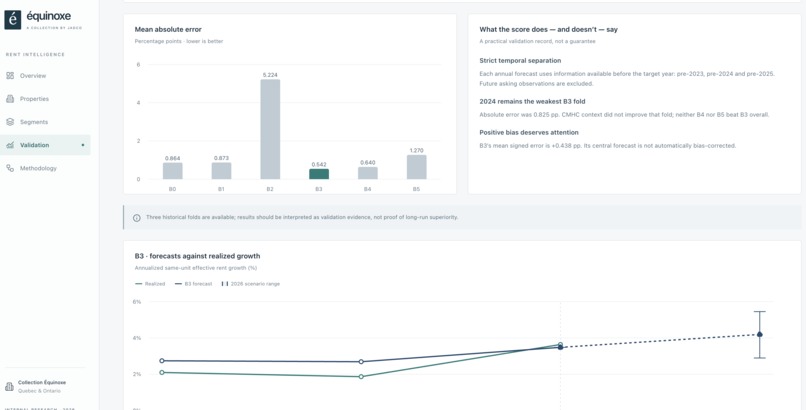This screenshot has height=410, width=806.
Task: Click the 2026 forecast point with error bar
Action: [759, 334]
